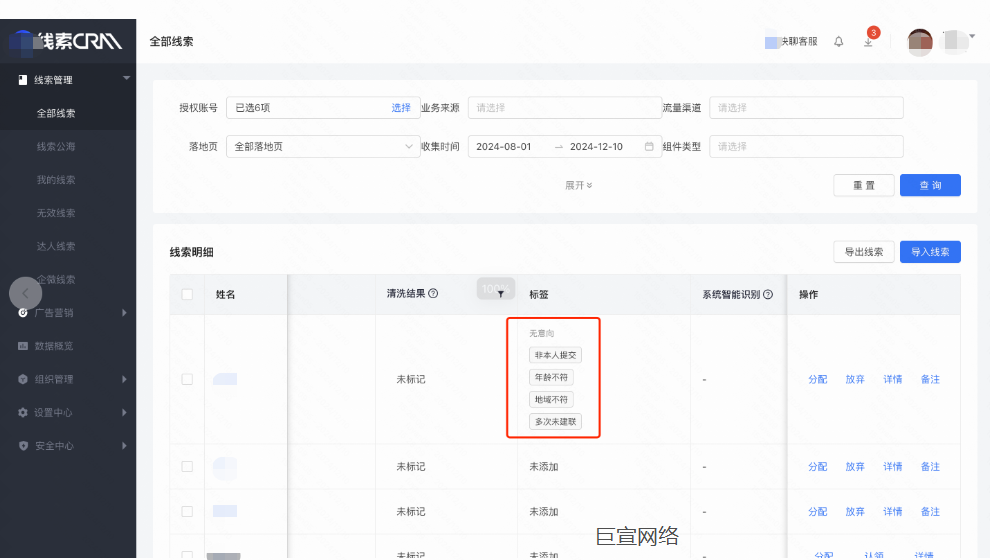Open the 组件类型 select box
The height and width of the screenshot is (560, 990).
point(806,146)
